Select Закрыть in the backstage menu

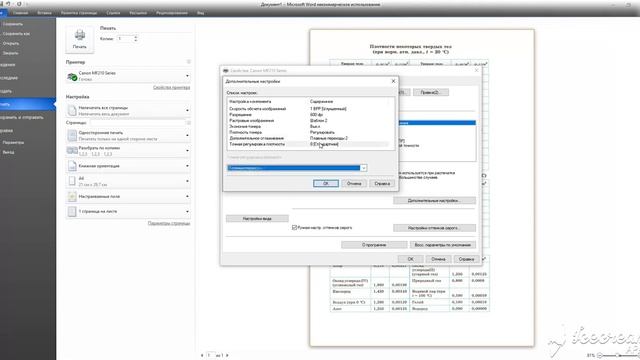[10, 53]
